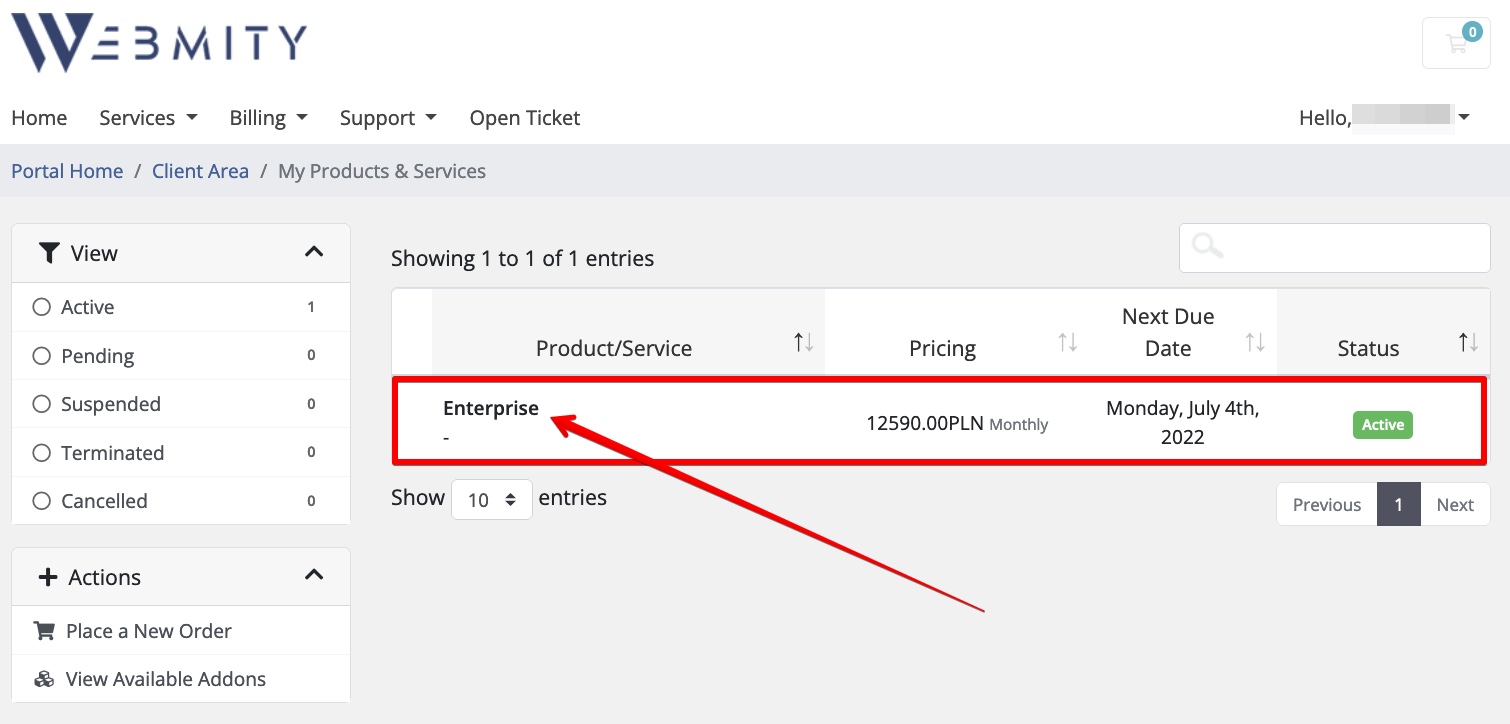Click the green Active status badge
The image size is (1510, 724).
(x=1382, y=425)
